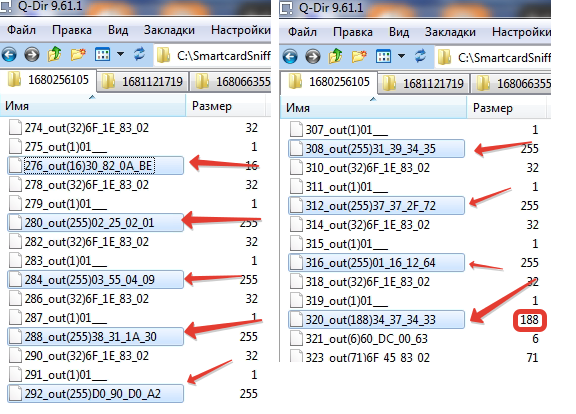Open Правка menu in left window

tap(72, 30)
